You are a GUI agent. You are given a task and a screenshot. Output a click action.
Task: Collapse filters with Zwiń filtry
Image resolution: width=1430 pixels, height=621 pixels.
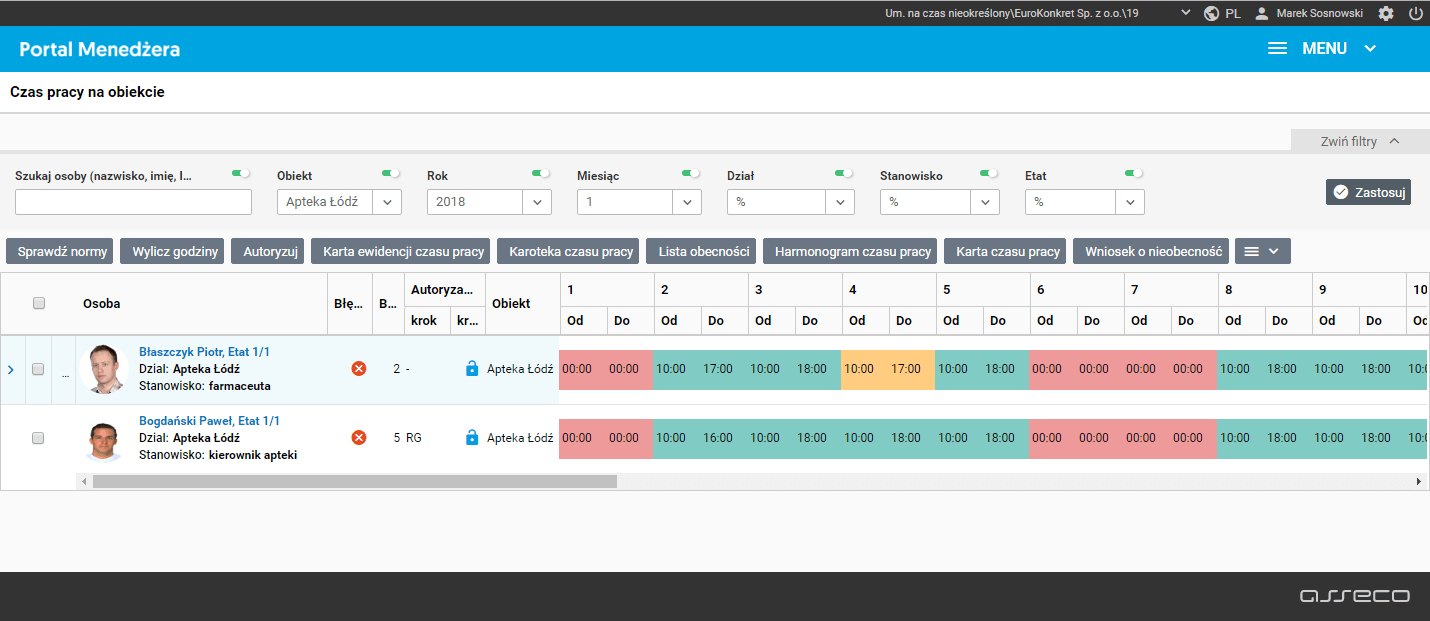(x=1360, y=142)
